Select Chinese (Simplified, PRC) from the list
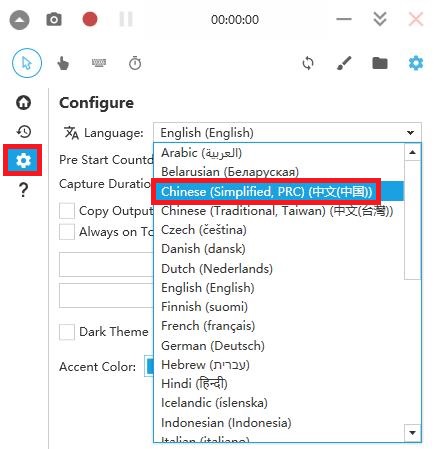 coord(279,191)
